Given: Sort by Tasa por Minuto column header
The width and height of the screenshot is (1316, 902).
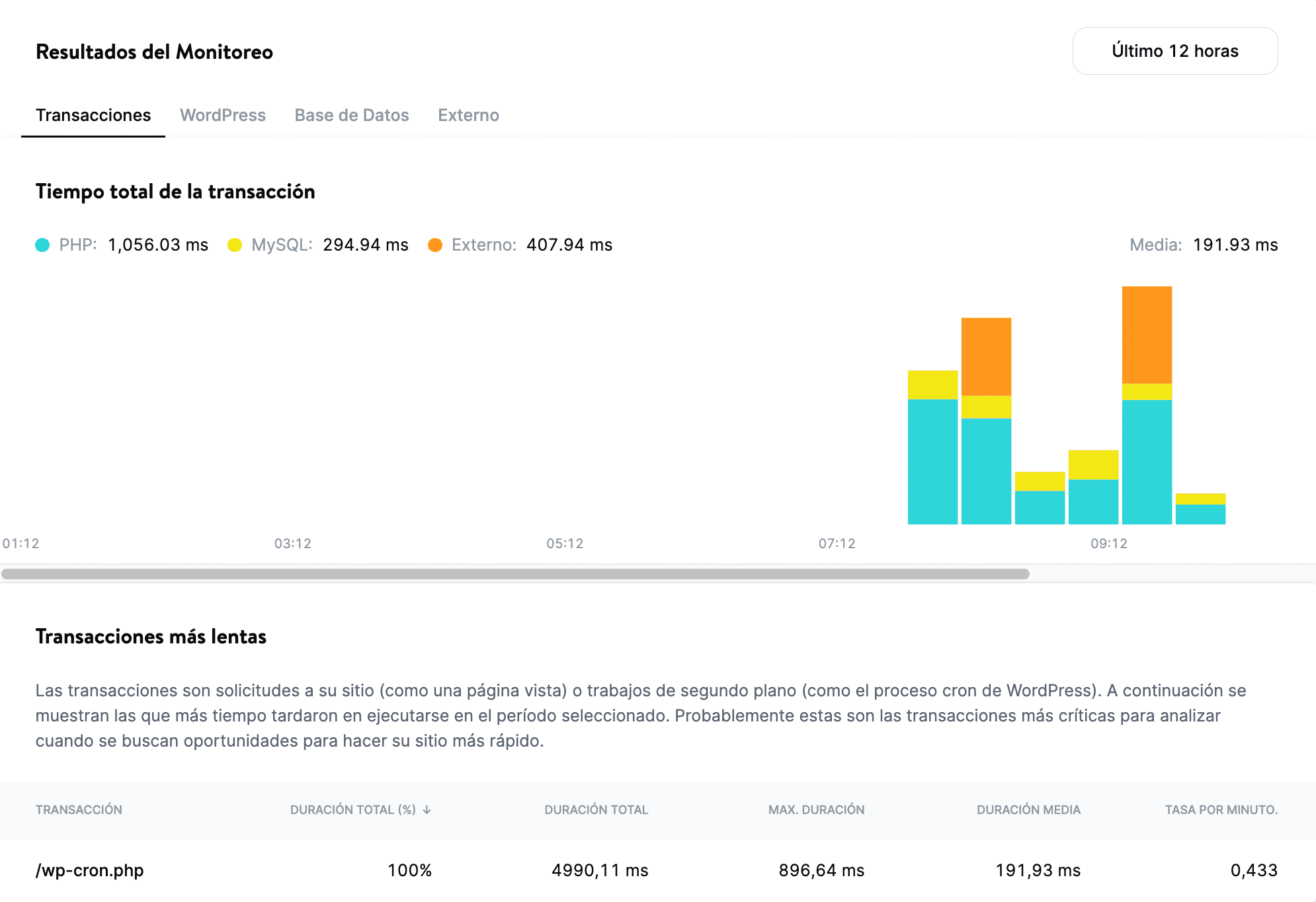Looking at the screenshot, I should coord(1220,810).
